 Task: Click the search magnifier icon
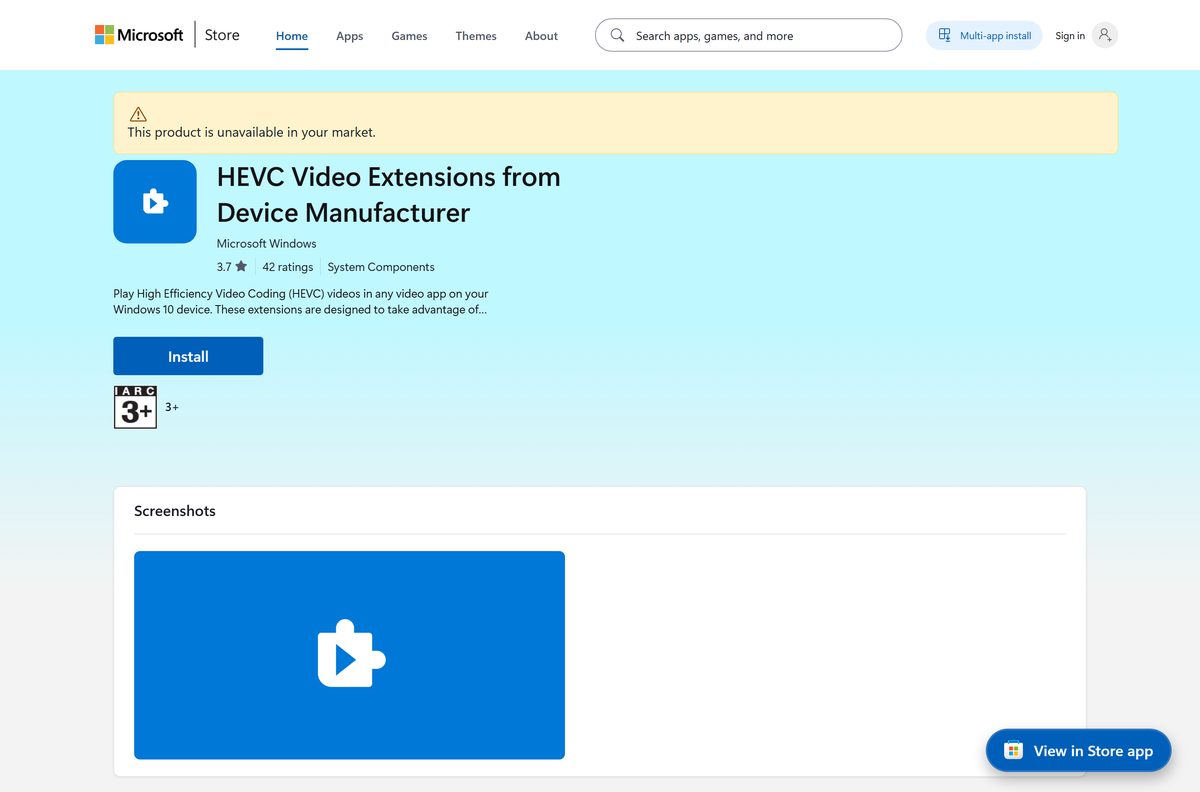point(617,35)
